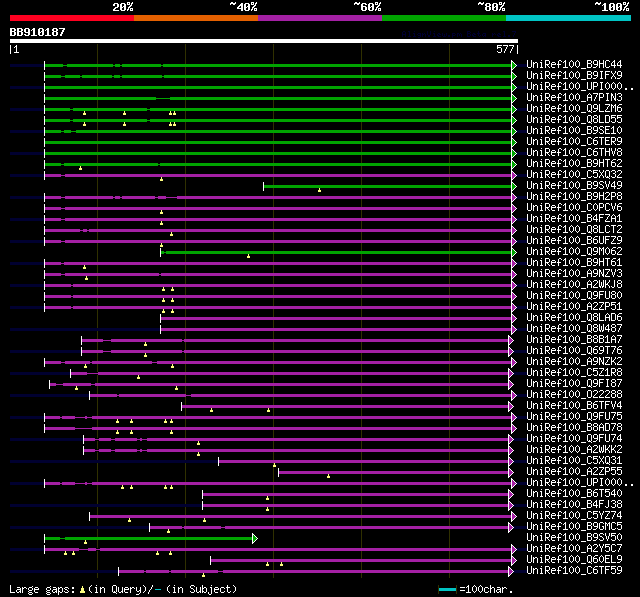This screenshot has height=597, width=640.
Task: Click the UniRef100_A2WKJ8 label
Action: (574, 285)
